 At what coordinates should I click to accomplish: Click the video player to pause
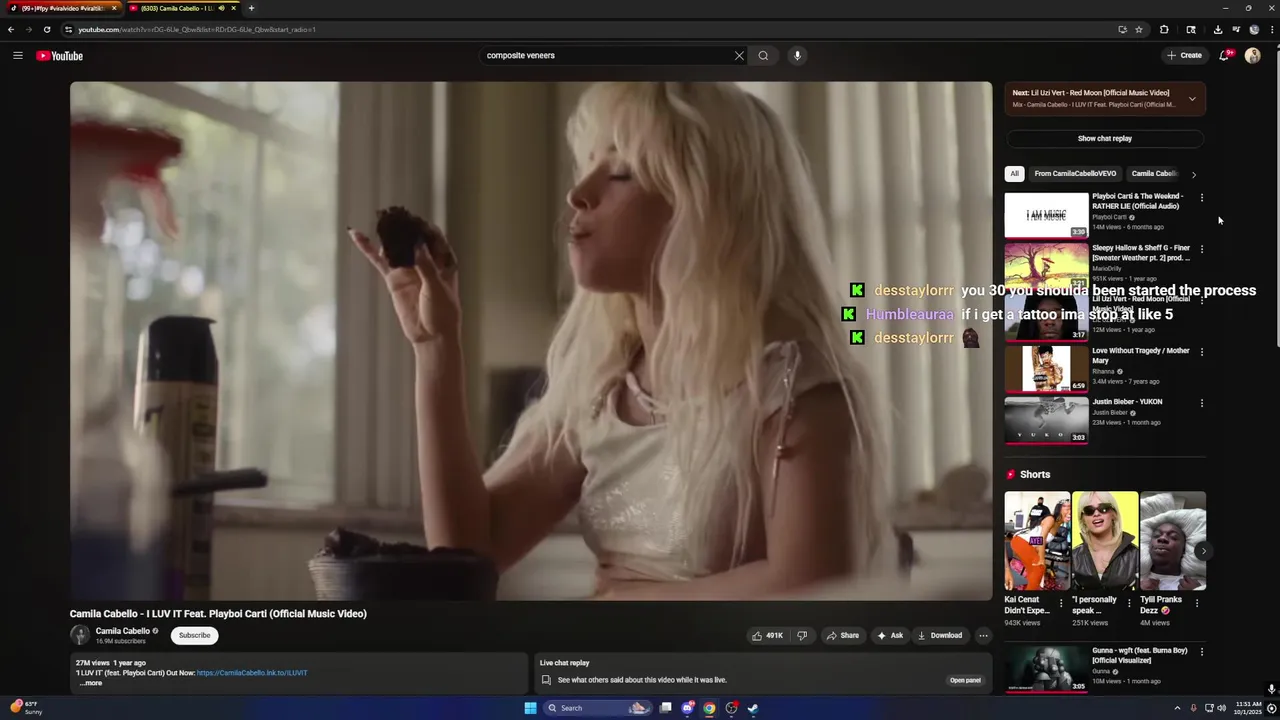(x=531, y=341)
